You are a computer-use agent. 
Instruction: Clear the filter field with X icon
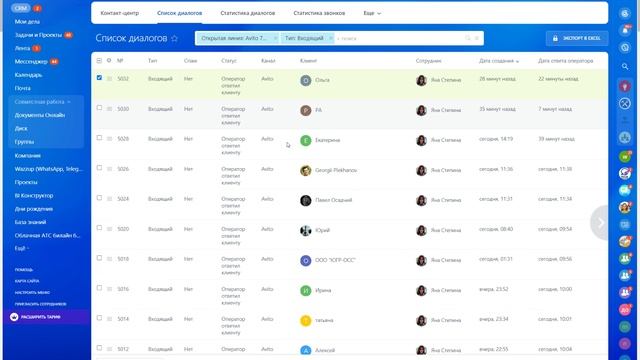[477, 38]
